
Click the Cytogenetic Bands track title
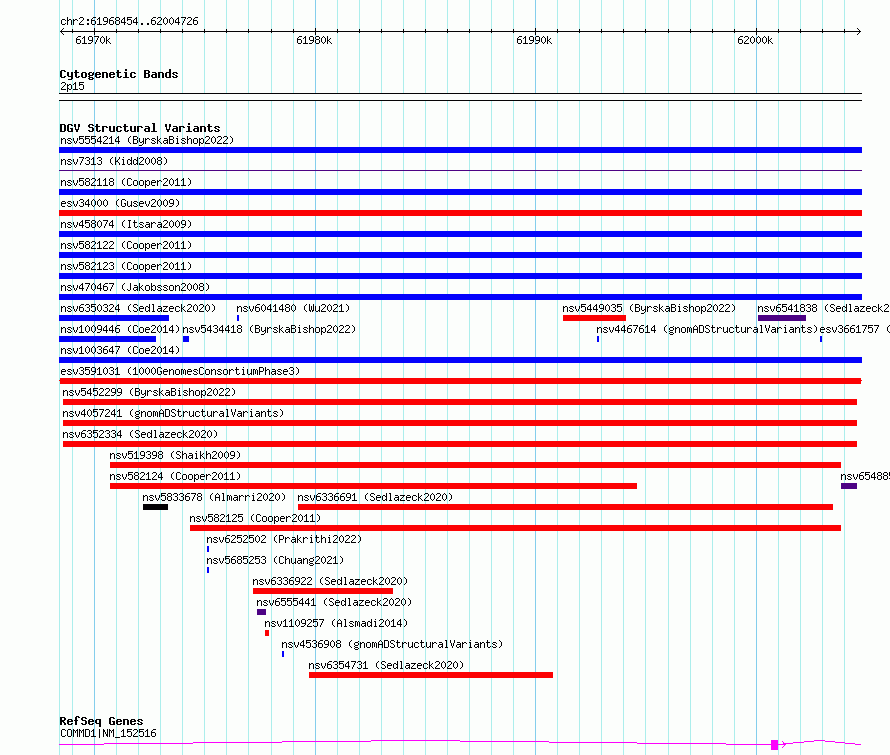click(x=119, y=74)
